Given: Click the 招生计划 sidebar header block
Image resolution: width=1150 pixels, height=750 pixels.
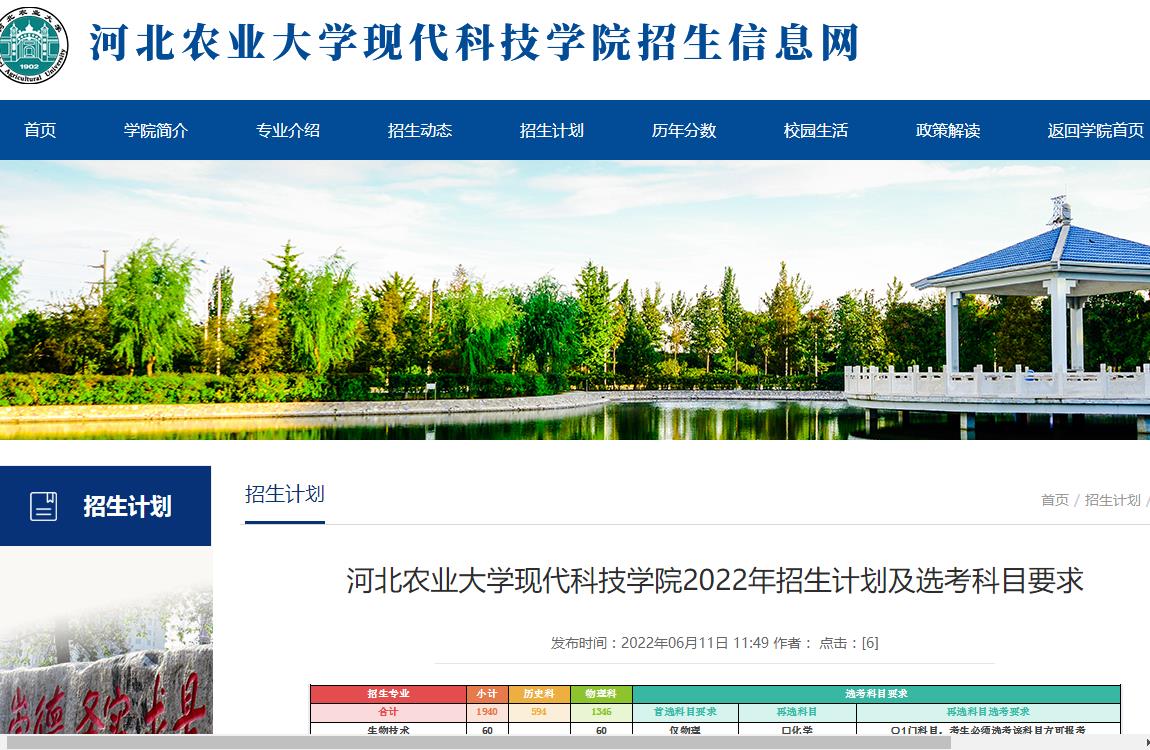Looking at the screenshot, I should point(106,506).
